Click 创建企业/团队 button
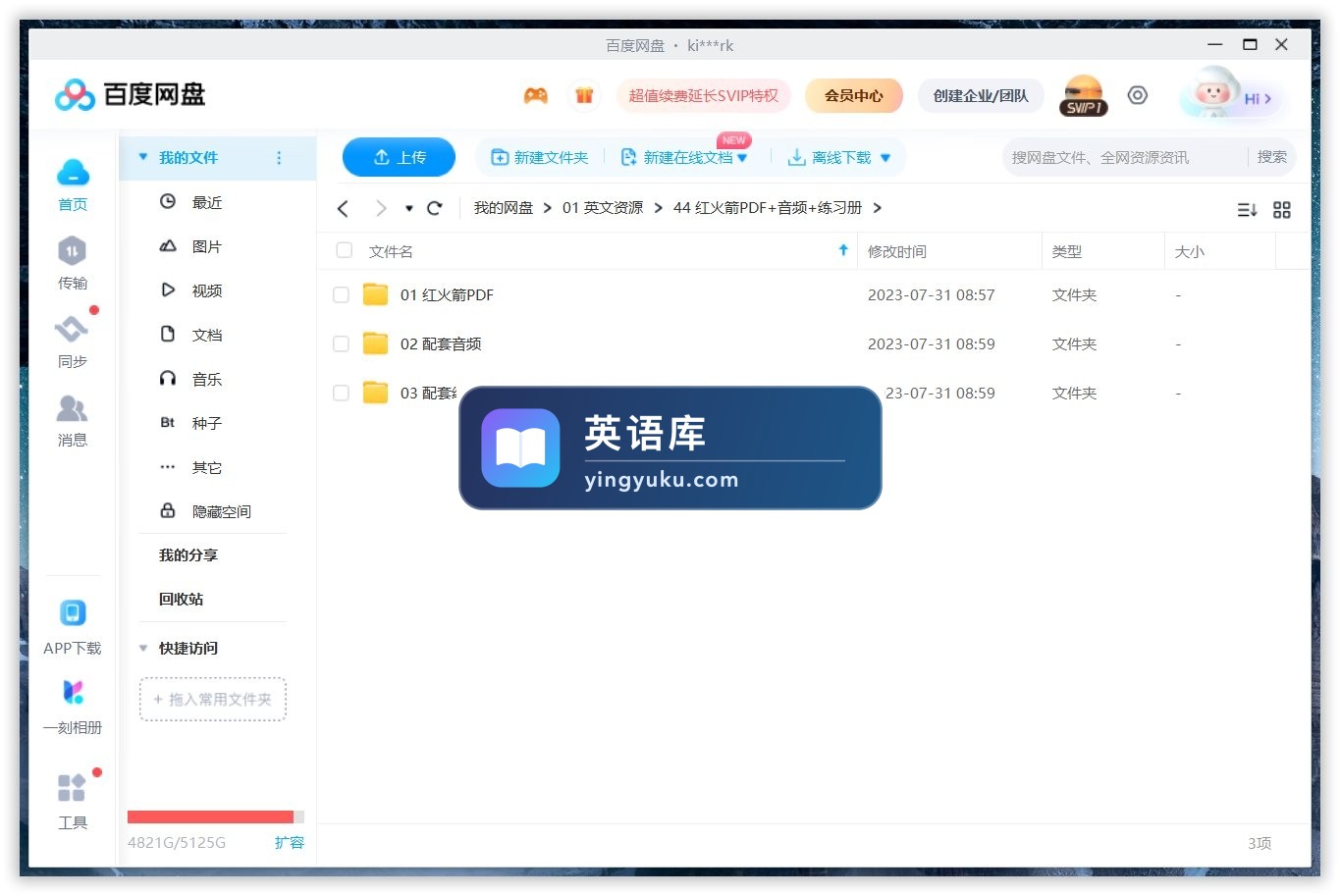This screenshot has width=1340, height=896. (981, 95)
